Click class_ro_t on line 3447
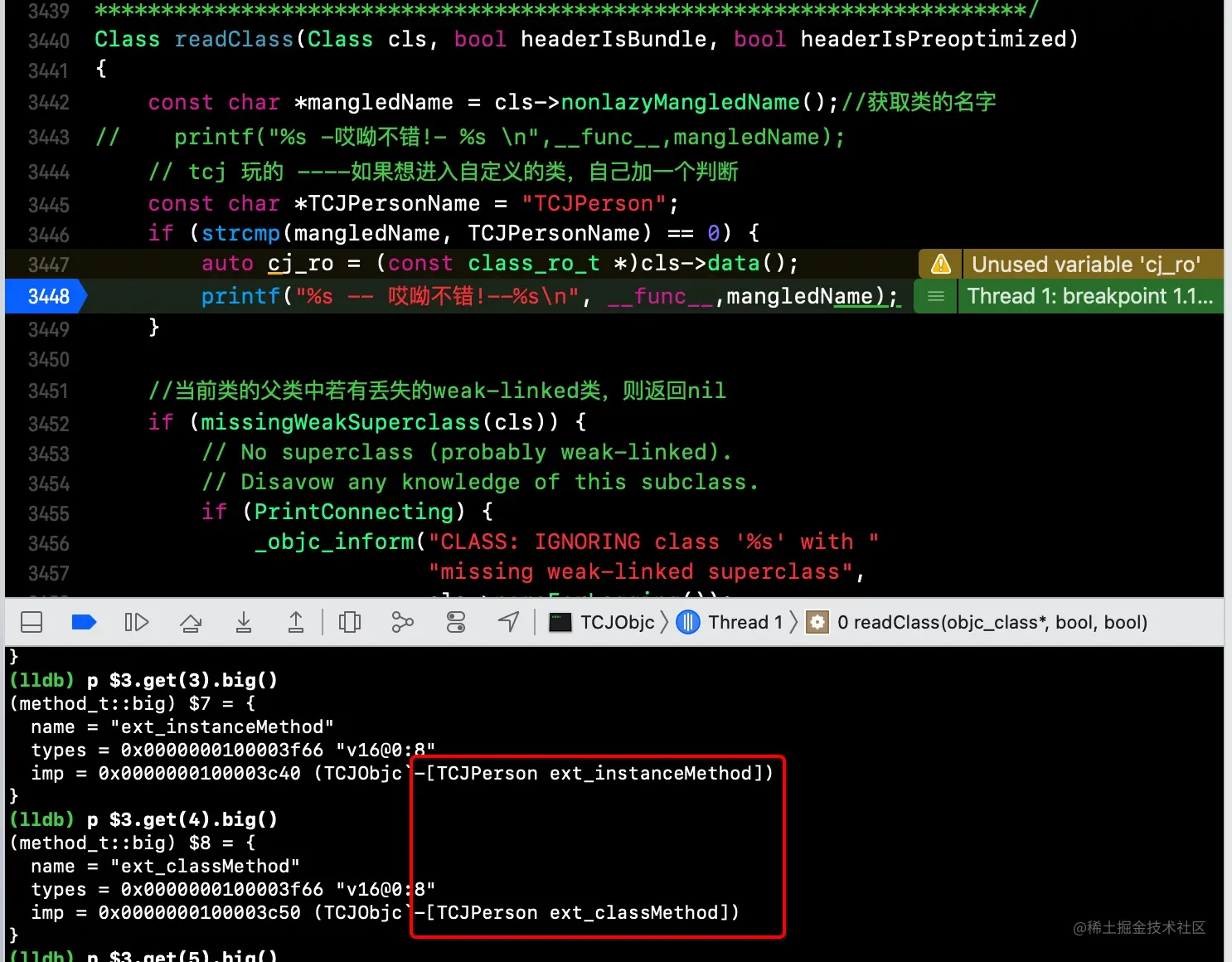 pyautogui.click(x=534, y=263)
